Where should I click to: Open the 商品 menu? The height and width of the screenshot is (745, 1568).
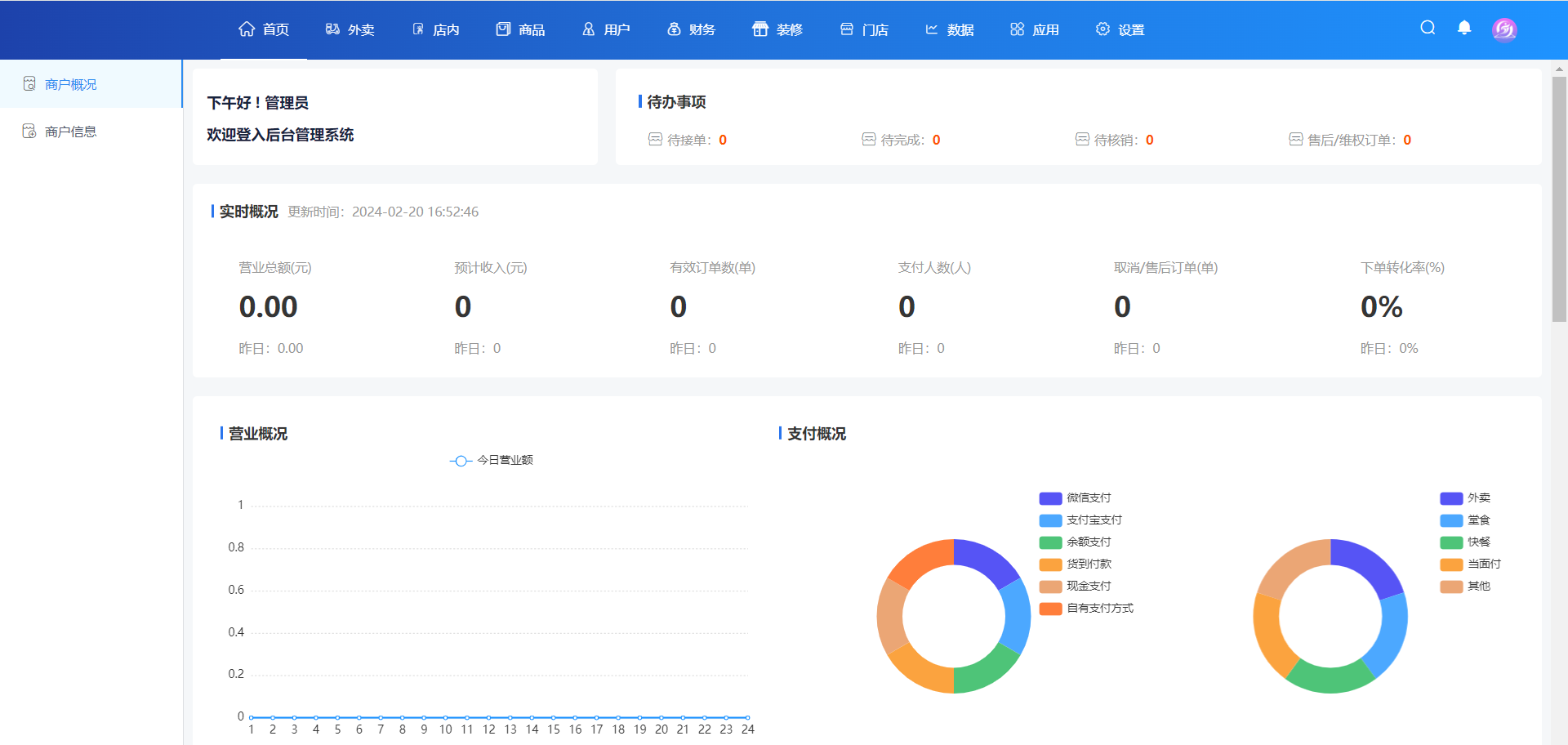click(520, 29)
